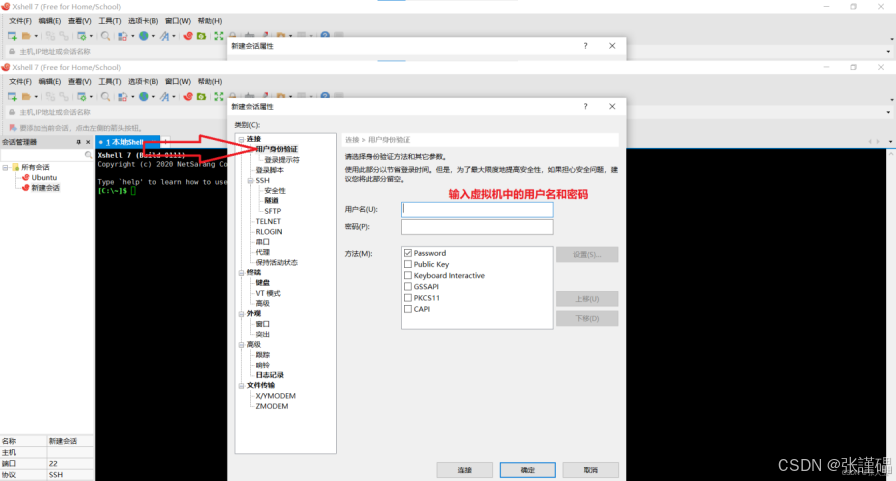Open 帮助(H) menu in upper Xshell window
The width and height of the screenshot is (896, 481).
coord(210,21)
